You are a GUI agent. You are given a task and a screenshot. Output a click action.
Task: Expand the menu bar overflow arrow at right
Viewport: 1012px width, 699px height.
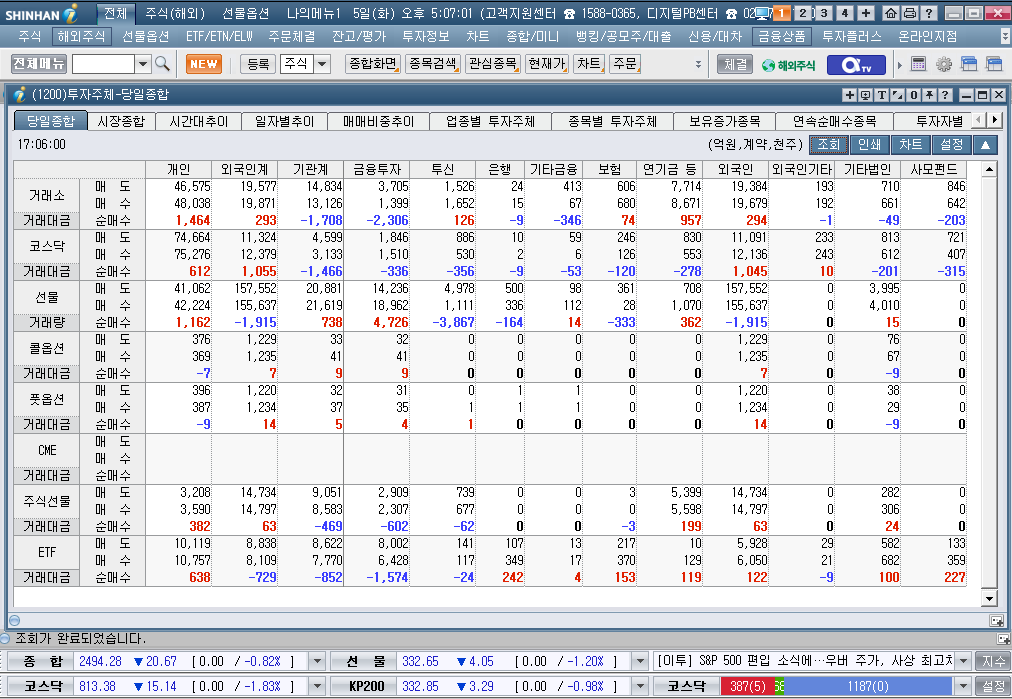coord(1005,37)
